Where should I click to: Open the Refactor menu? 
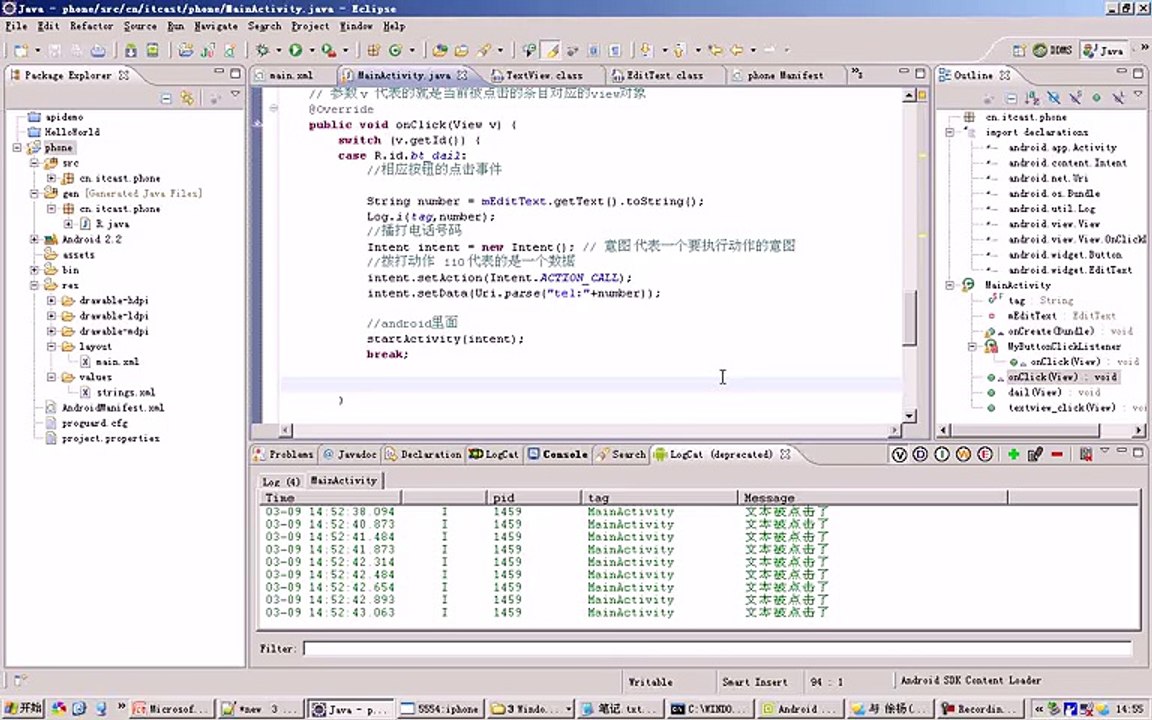91,26
